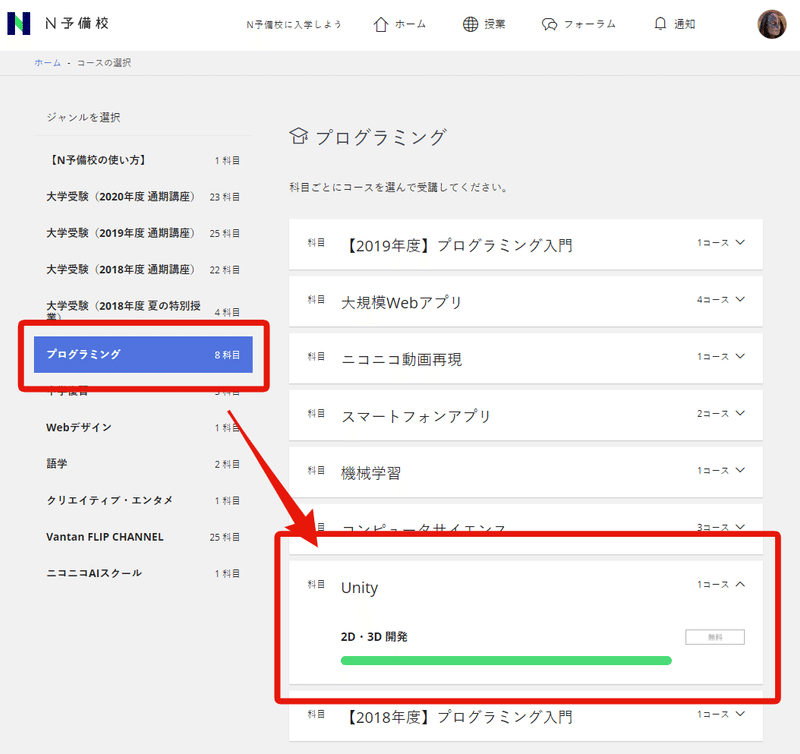Select the highlighted プログラミング genre
This screenshot has width=800, height=754.
pyautogui.click(x=143, y=354)
